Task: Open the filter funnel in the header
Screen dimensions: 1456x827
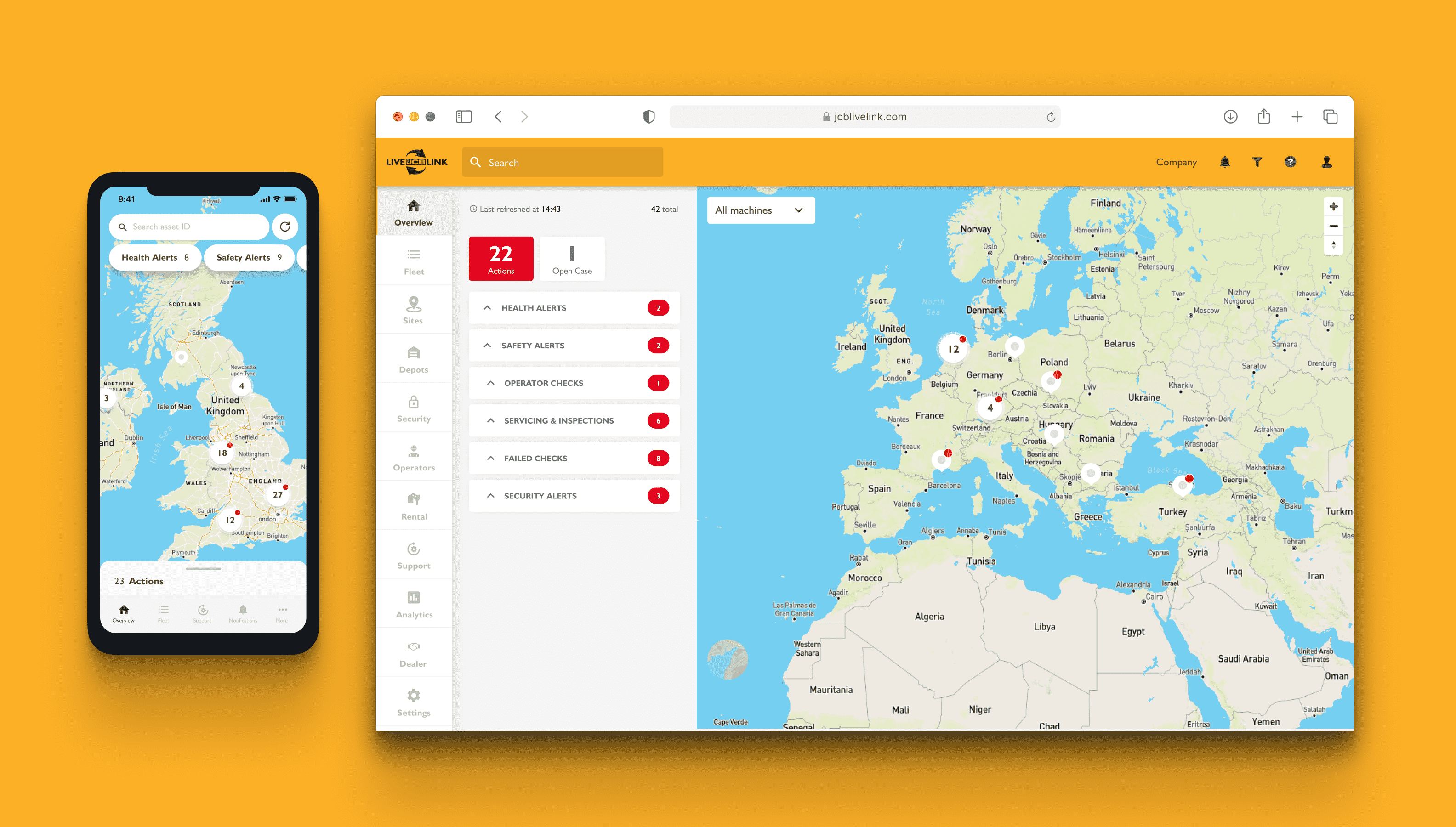Action: [1257, 163]
